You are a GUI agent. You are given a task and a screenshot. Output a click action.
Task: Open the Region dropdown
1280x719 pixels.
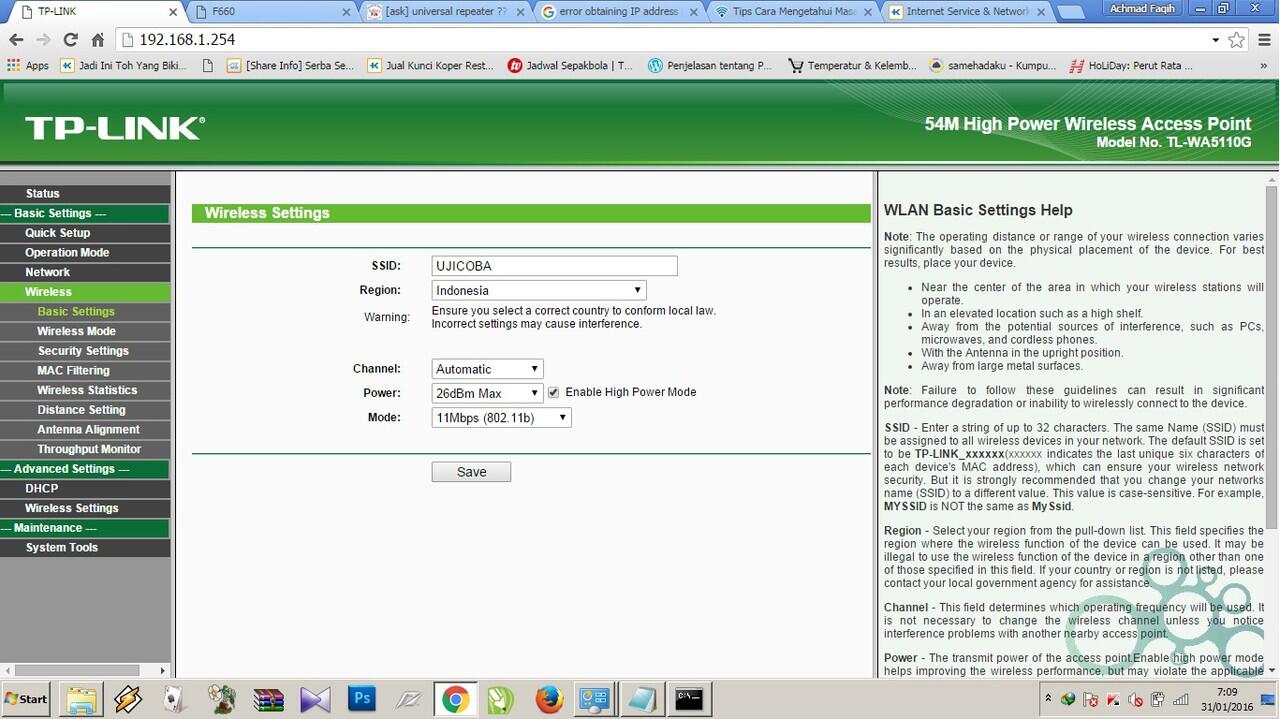coord(539,290)
